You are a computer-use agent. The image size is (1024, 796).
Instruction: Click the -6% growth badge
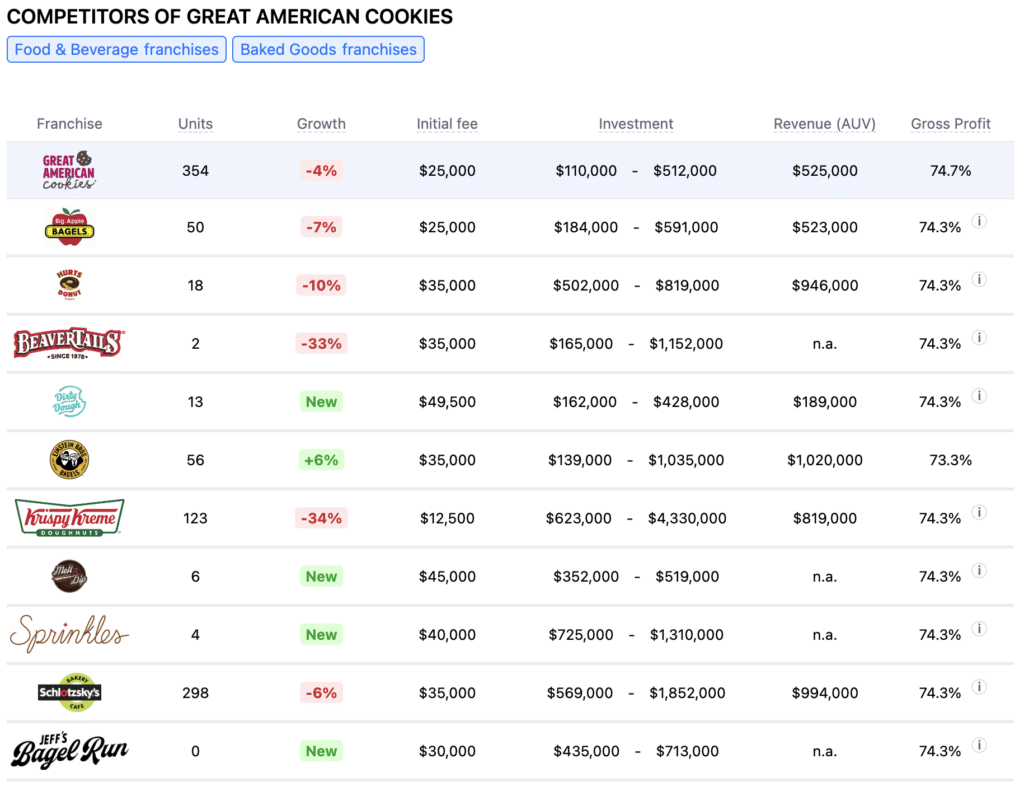321,692
